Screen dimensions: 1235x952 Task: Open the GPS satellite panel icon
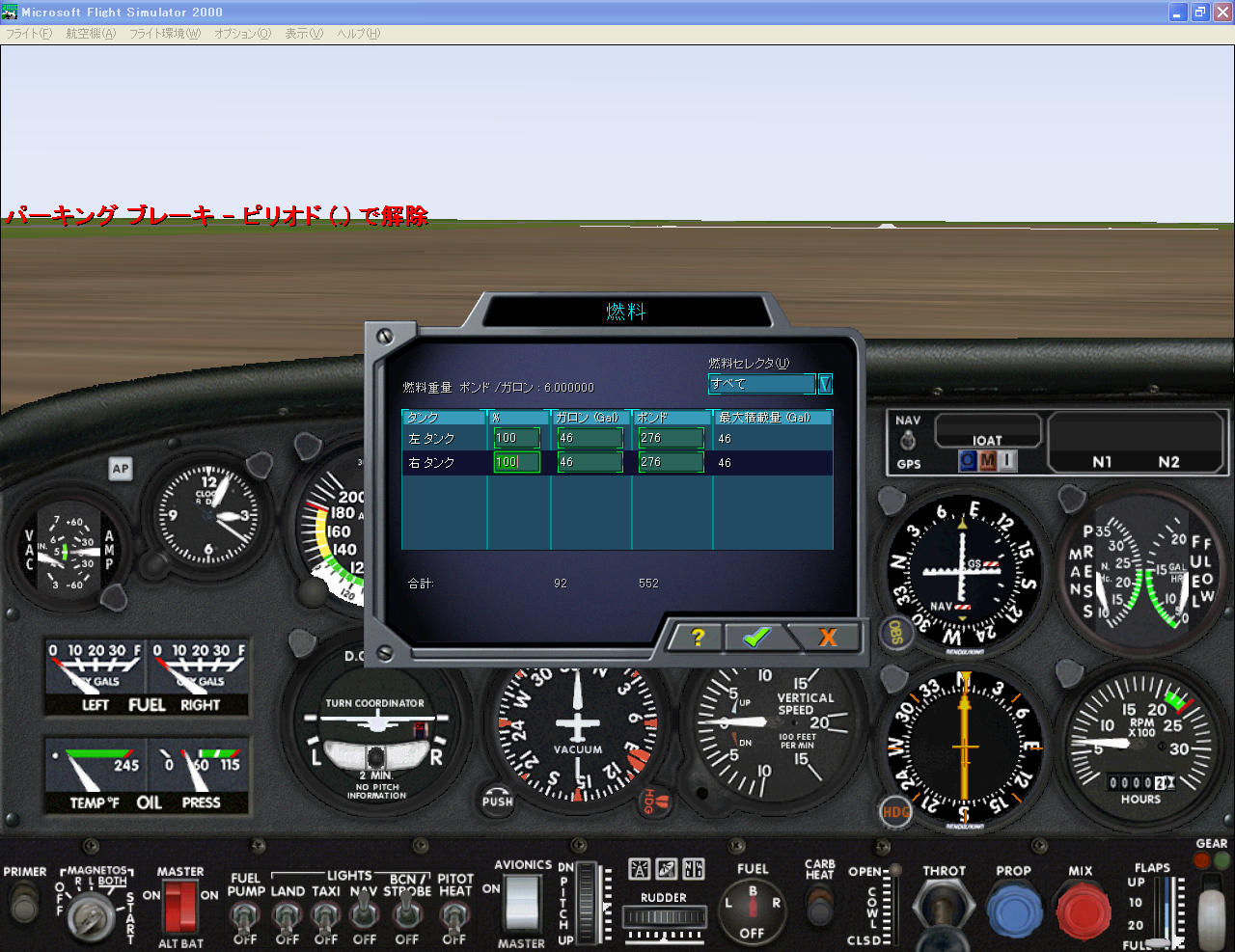(x=667, y=869)
